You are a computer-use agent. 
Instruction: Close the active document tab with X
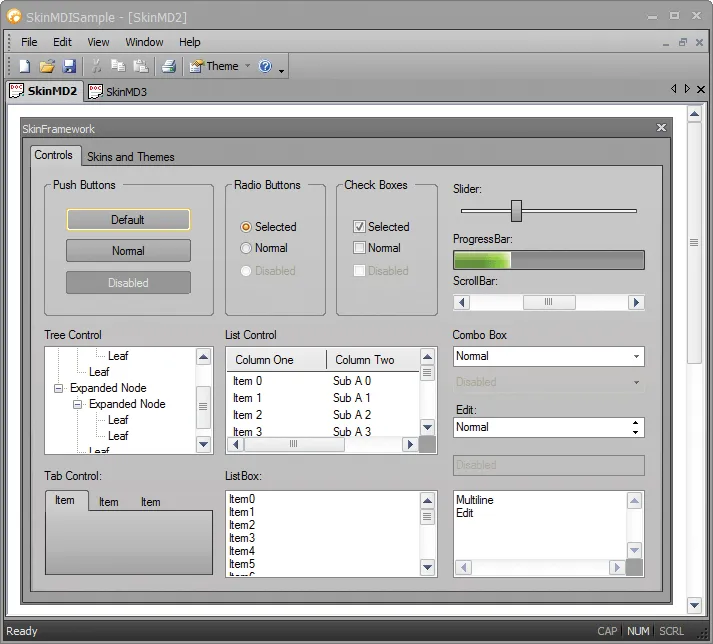701,90
